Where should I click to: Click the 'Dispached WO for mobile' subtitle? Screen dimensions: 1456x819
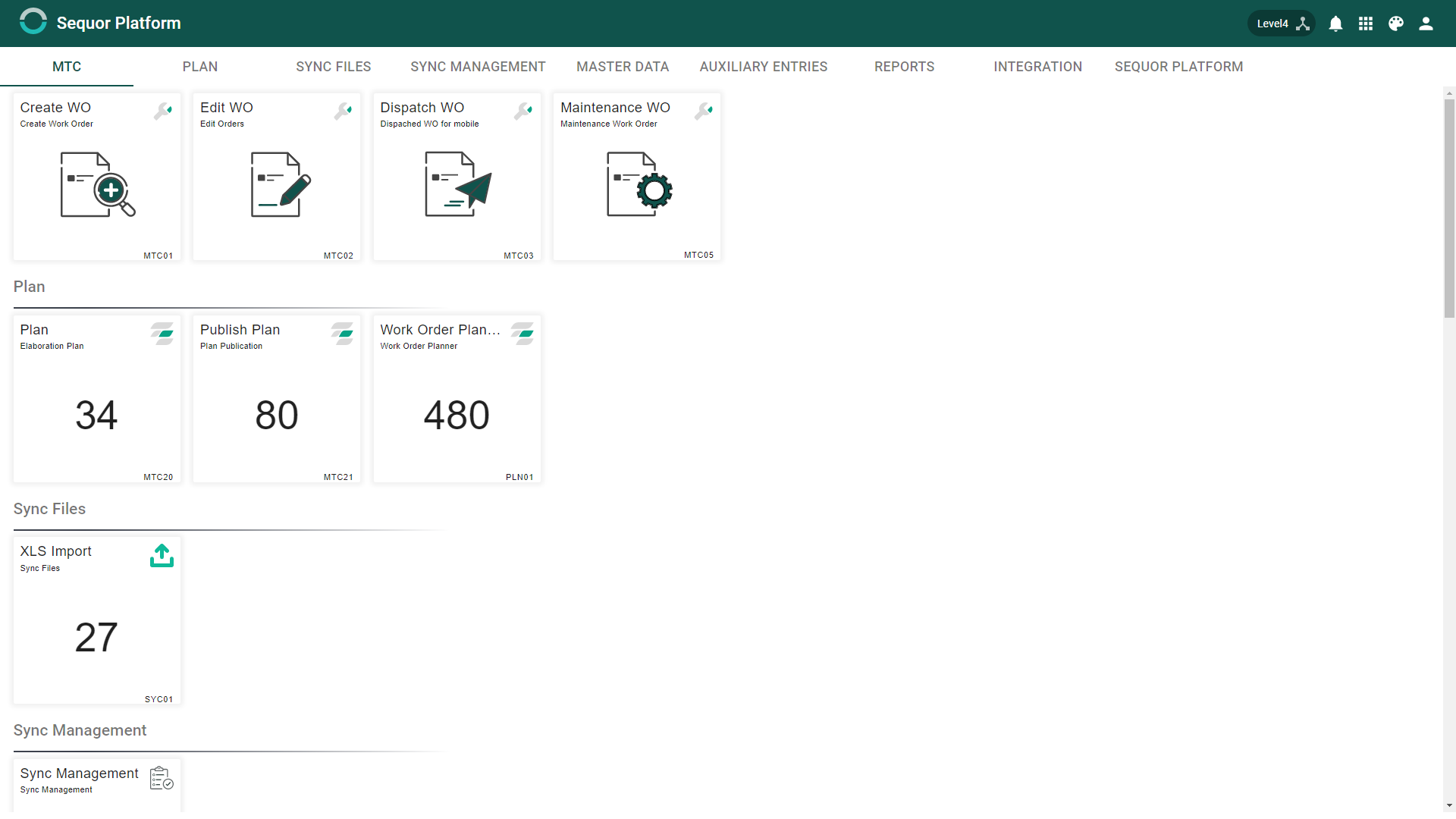click(430, 124)
